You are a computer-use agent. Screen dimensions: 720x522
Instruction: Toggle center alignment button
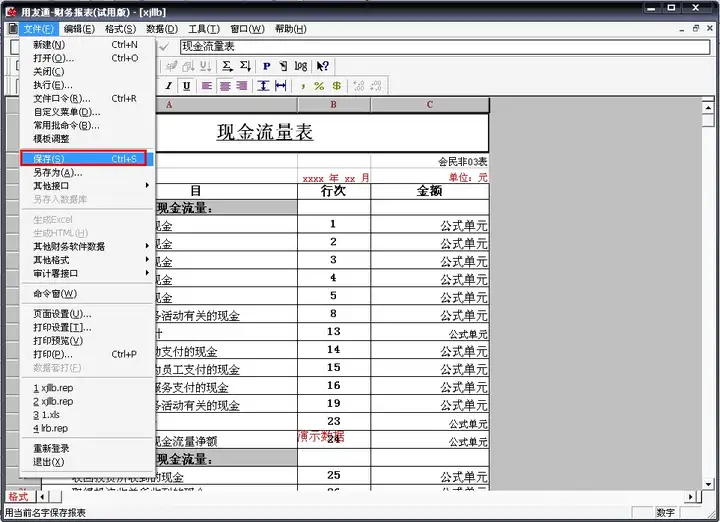pyautogui.click(x=225, y=86)
